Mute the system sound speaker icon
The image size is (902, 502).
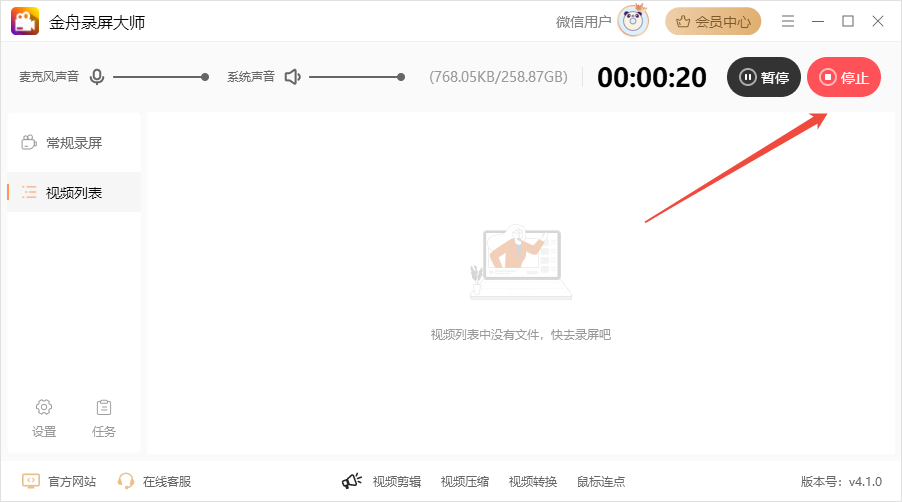[x=293, y=77]
